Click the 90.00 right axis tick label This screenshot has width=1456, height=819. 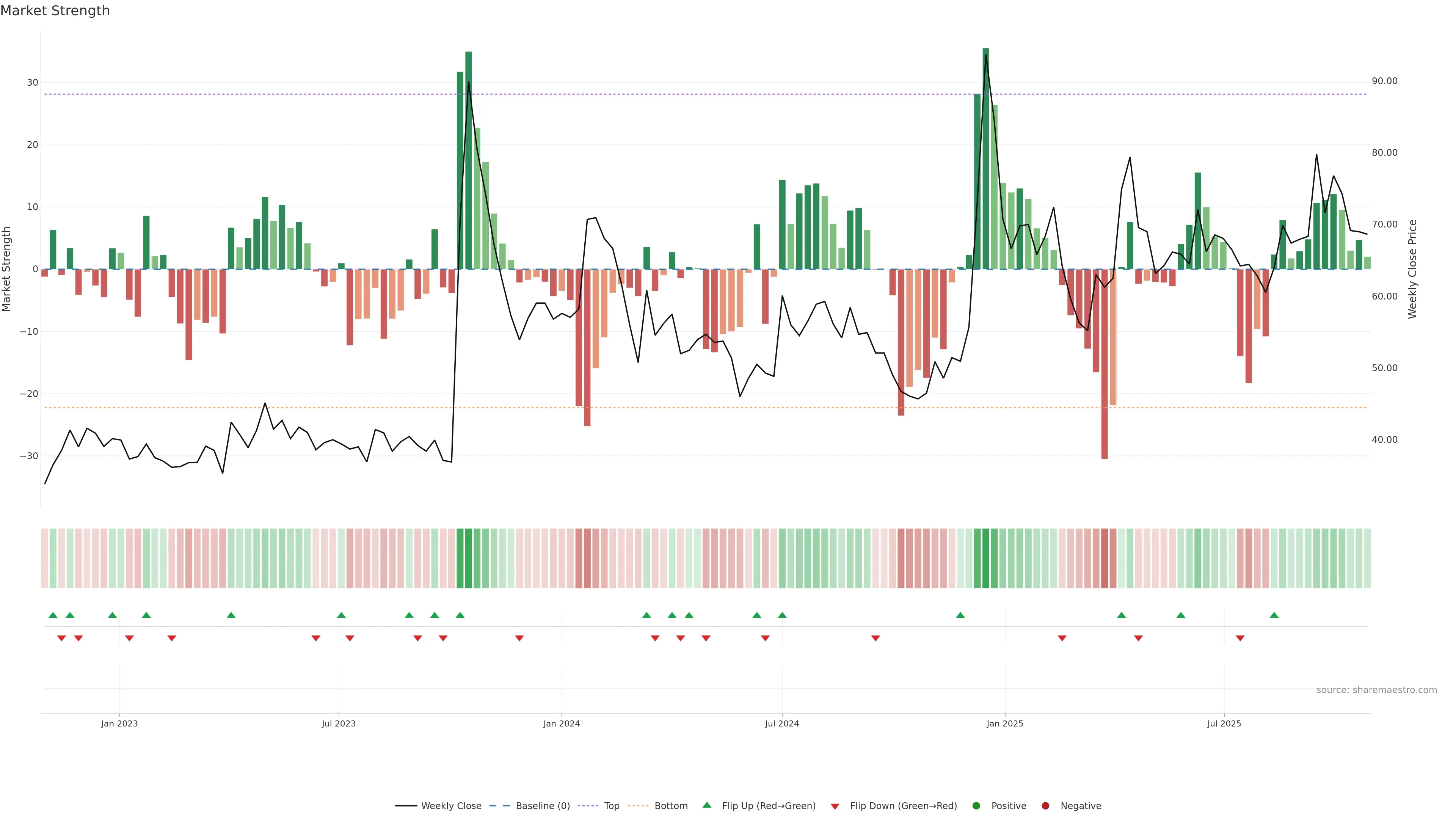1384,82
